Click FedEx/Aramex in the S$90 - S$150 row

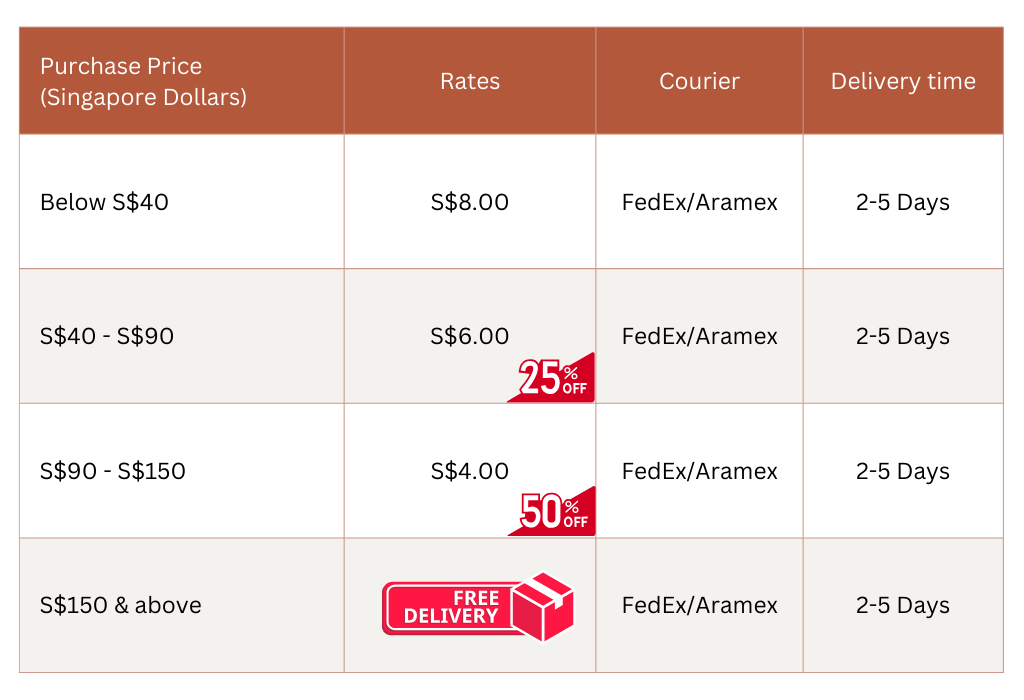click(700, 471)
